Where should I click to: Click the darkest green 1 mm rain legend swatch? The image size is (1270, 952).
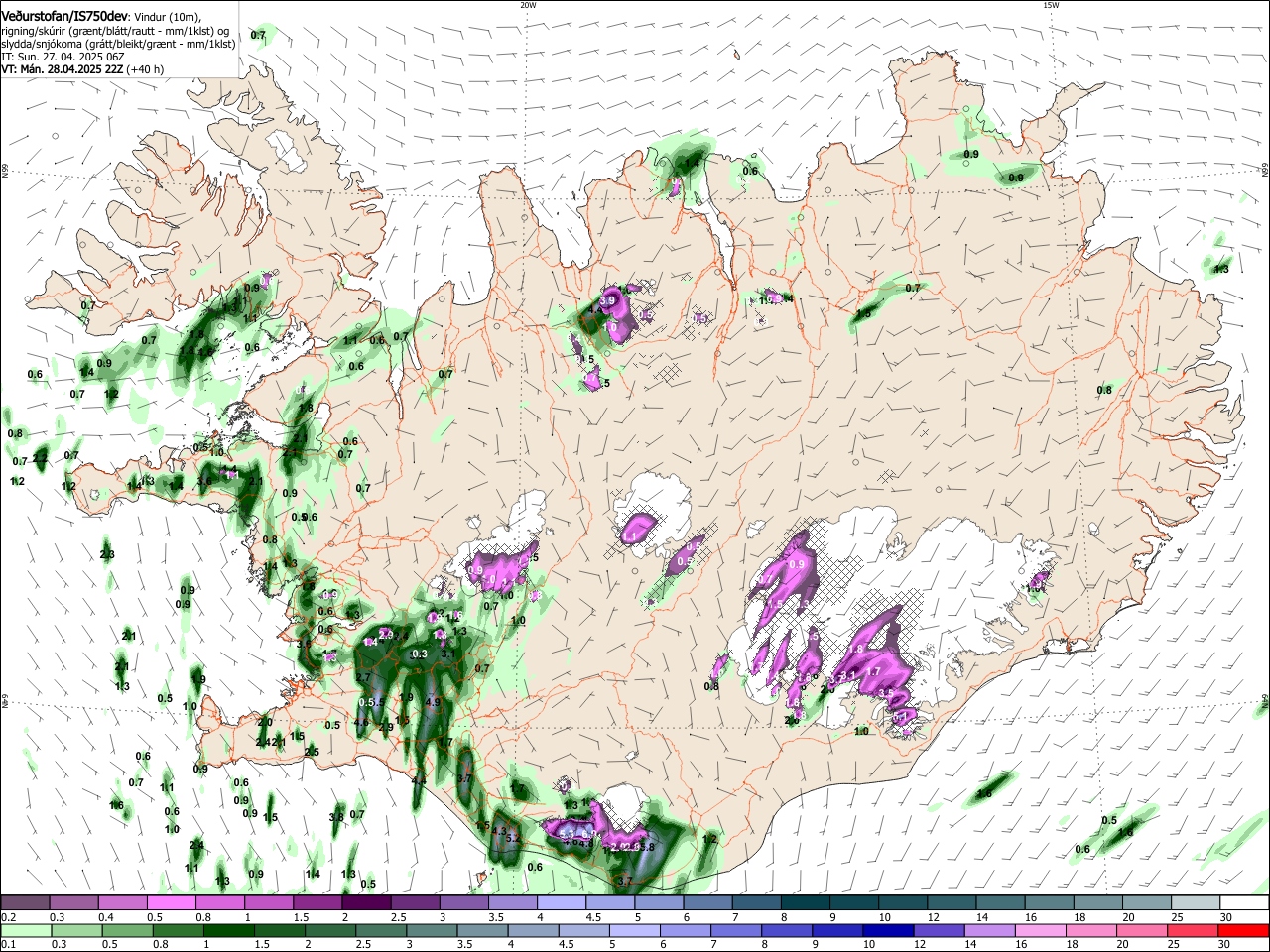(229, 930)
